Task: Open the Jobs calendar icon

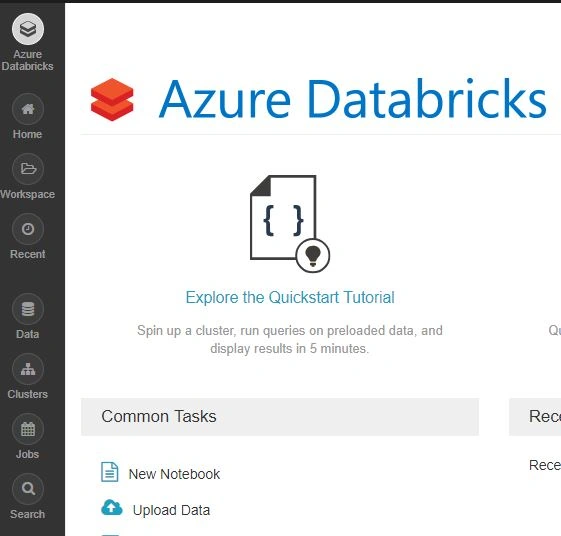Action: pyautogui.click(x=28, y=429)
